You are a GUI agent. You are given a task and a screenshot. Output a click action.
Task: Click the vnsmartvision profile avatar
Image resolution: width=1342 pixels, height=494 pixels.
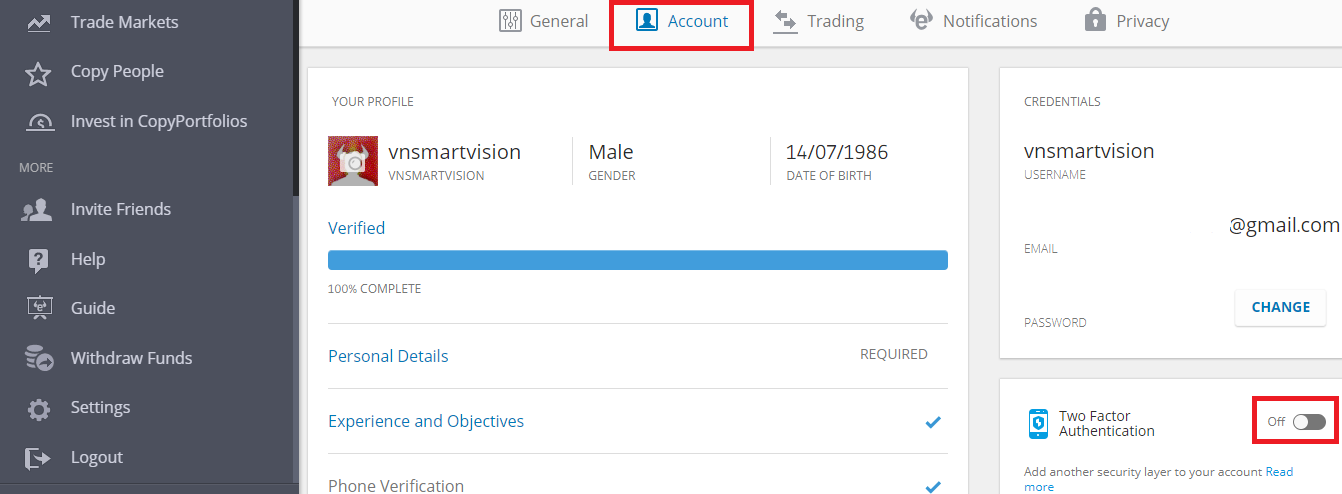(353, 161)
